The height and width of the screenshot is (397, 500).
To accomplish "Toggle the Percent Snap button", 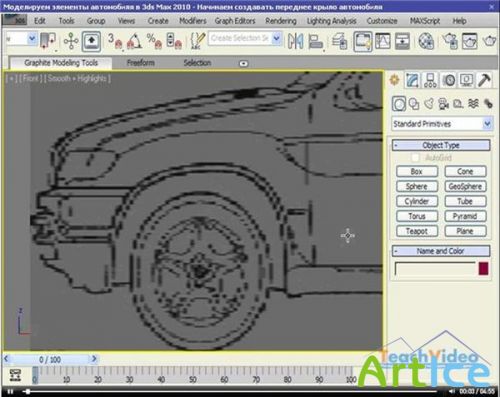I will click(x=155, y=41).
